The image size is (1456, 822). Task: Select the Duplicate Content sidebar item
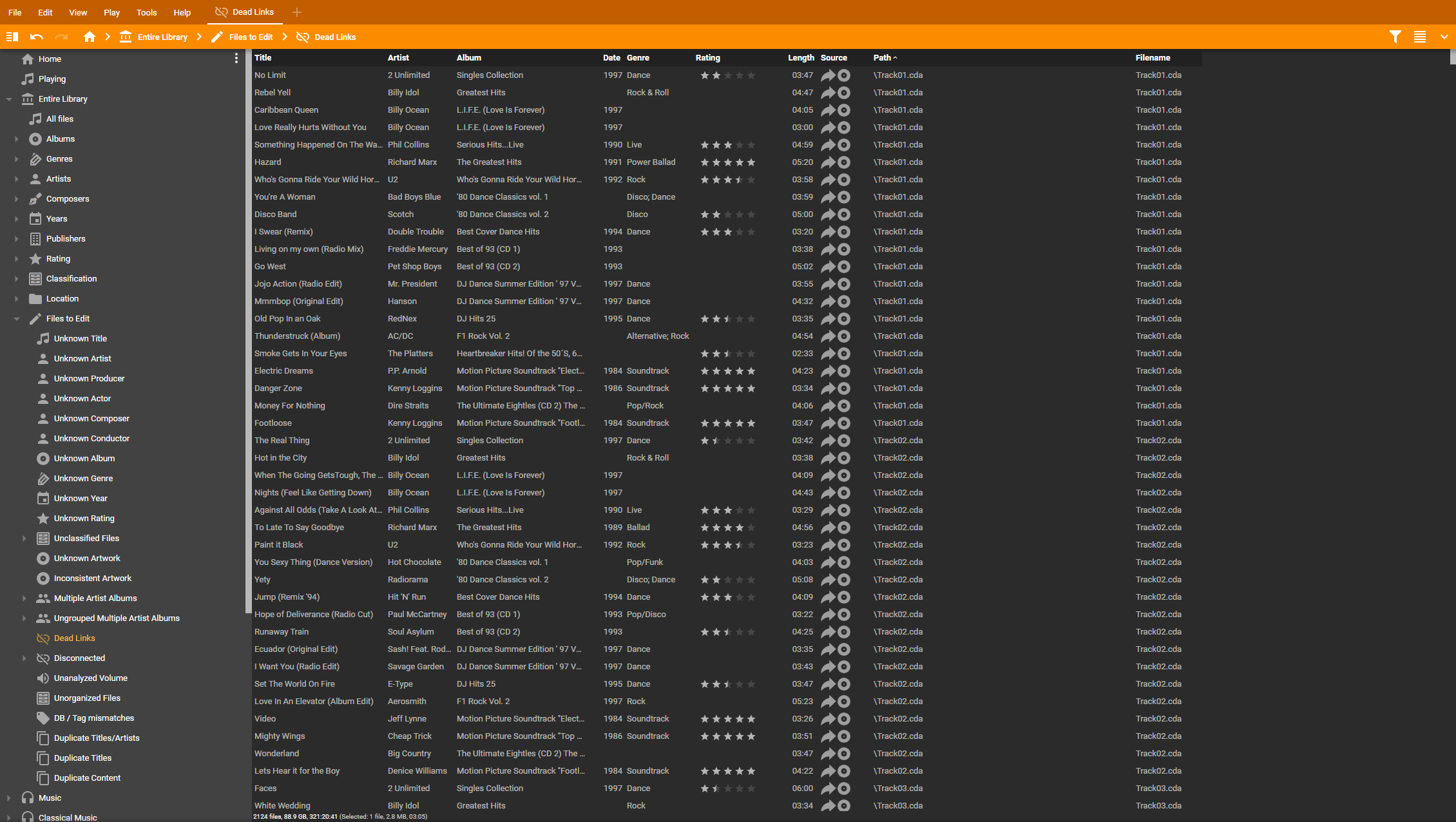coord(87,778)
